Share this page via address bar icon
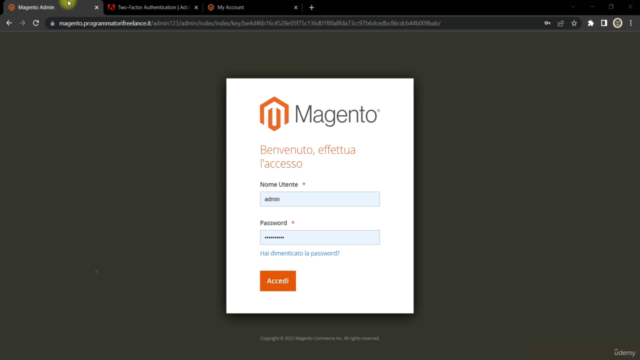This screenshot has height=360, width=640. [x=561, y=23]
